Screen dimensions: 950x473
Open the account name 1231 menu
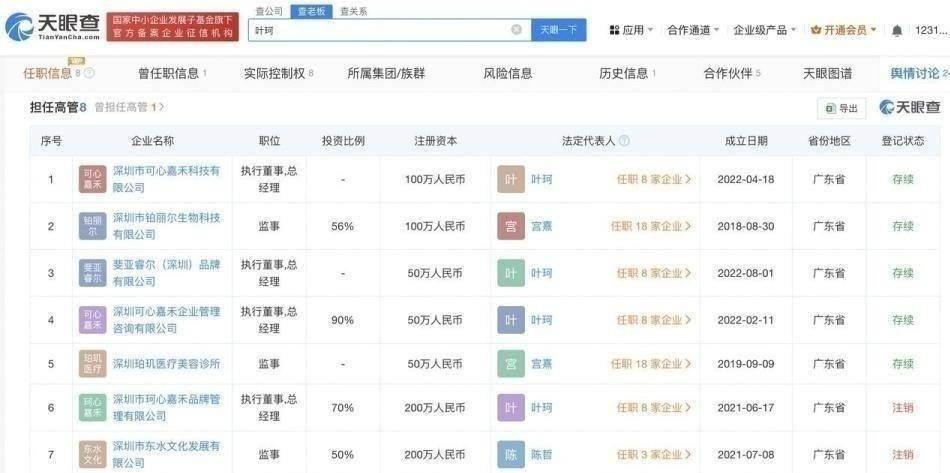coord(930,30)
